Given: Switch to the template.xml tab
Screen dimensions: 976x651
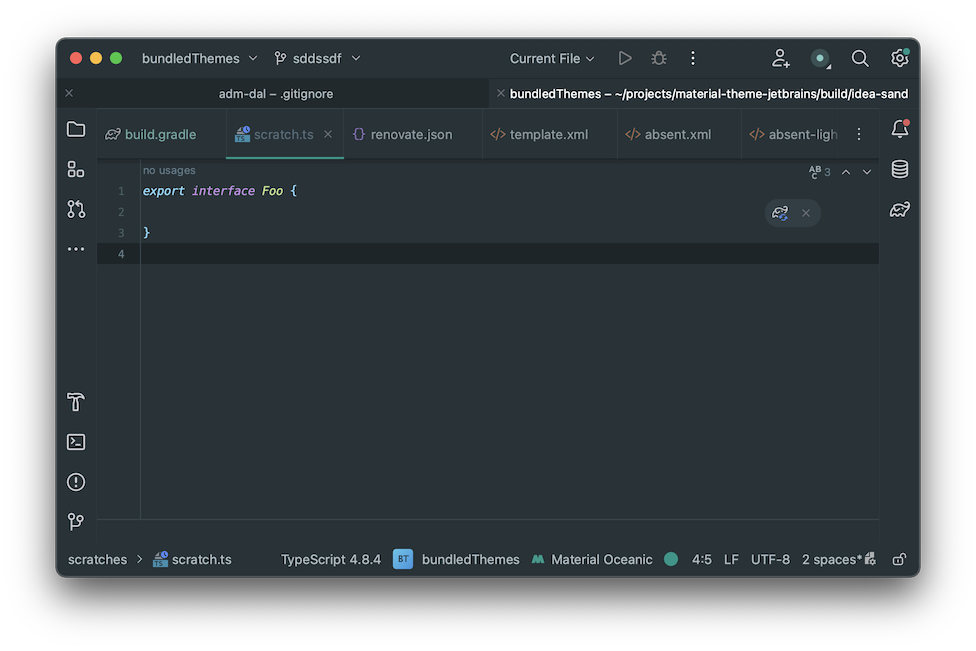Looking at the screenshot, I should 548,133.
